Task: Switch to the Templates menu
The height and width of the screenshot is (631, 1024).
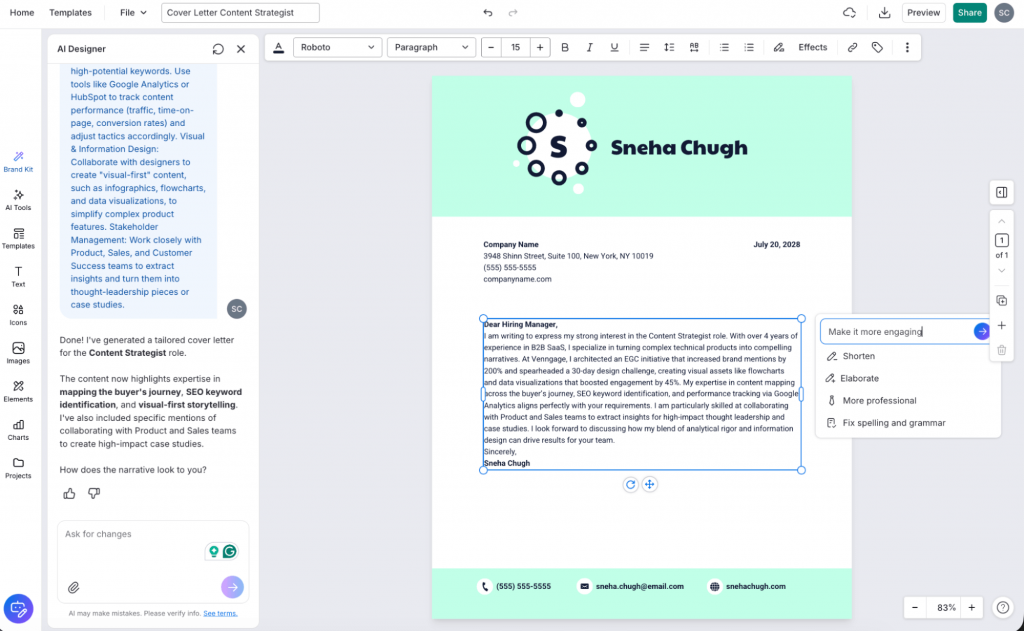Action: (70, 12)
